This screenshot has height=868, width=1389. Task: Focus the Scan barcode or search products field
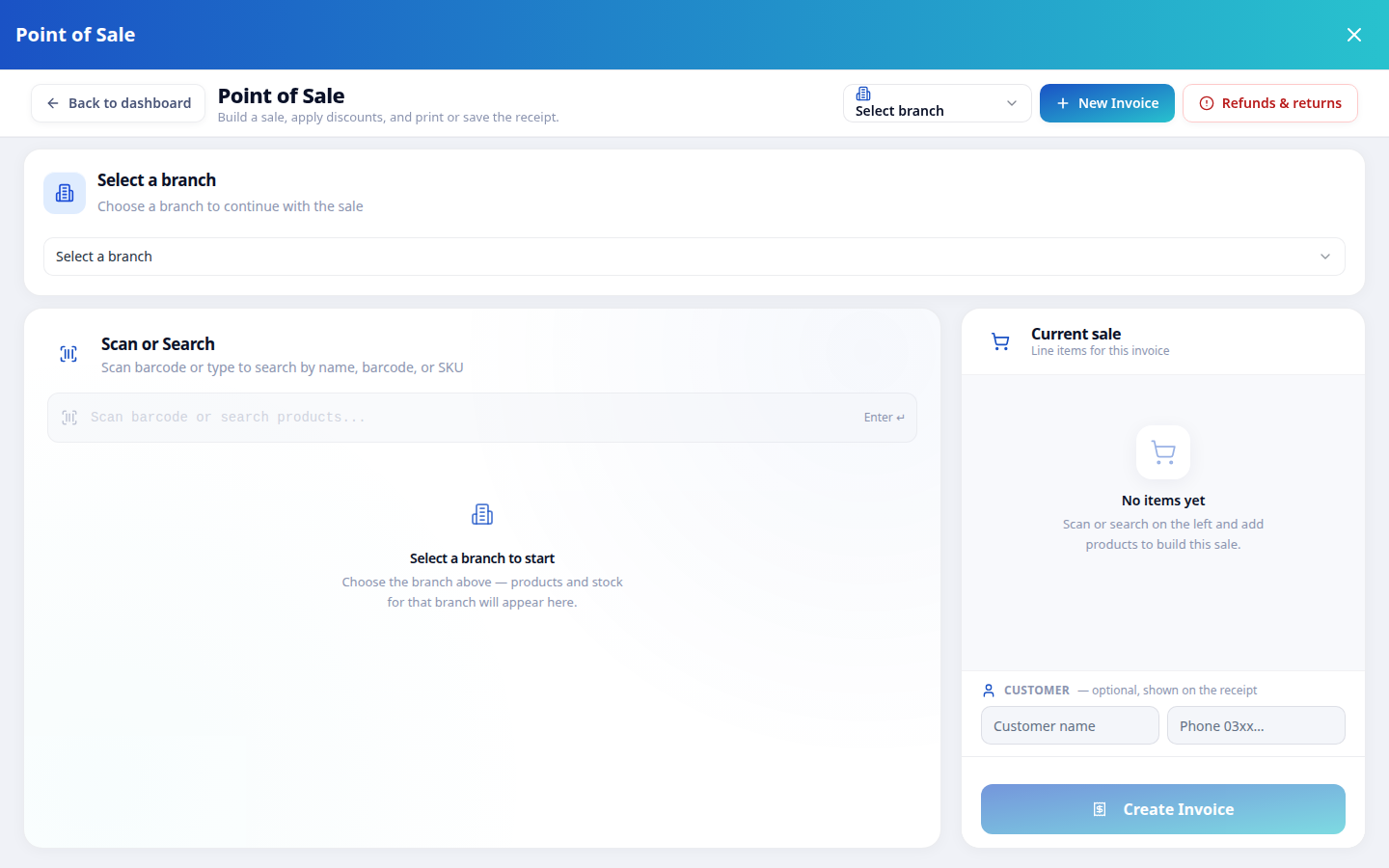tap(482, 418)
